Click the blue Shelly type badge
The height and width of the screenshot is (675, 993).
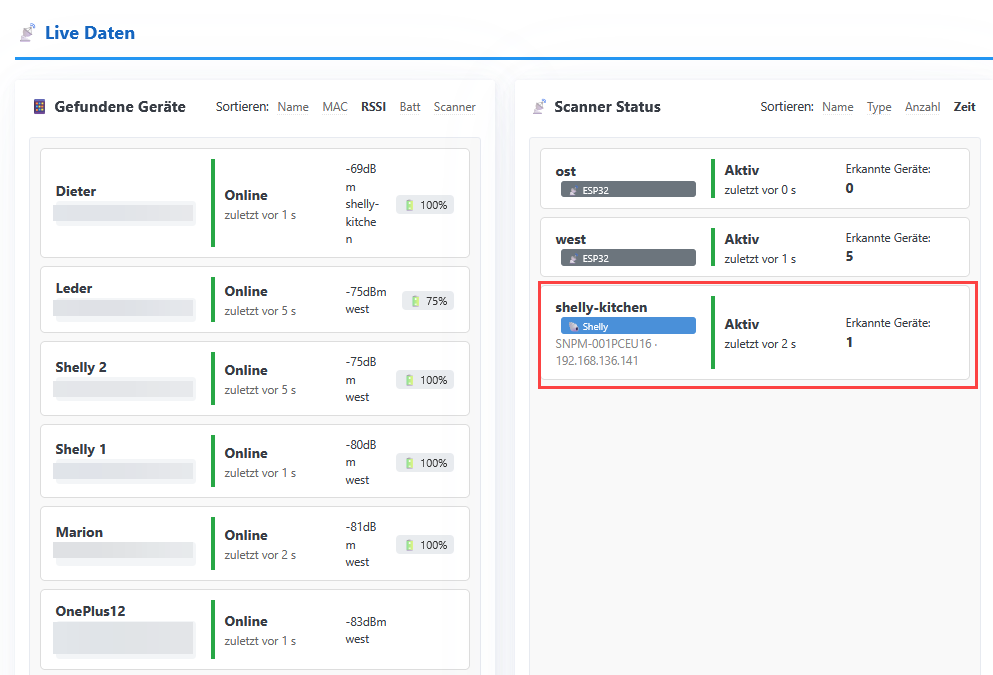(x=628, y=326)
